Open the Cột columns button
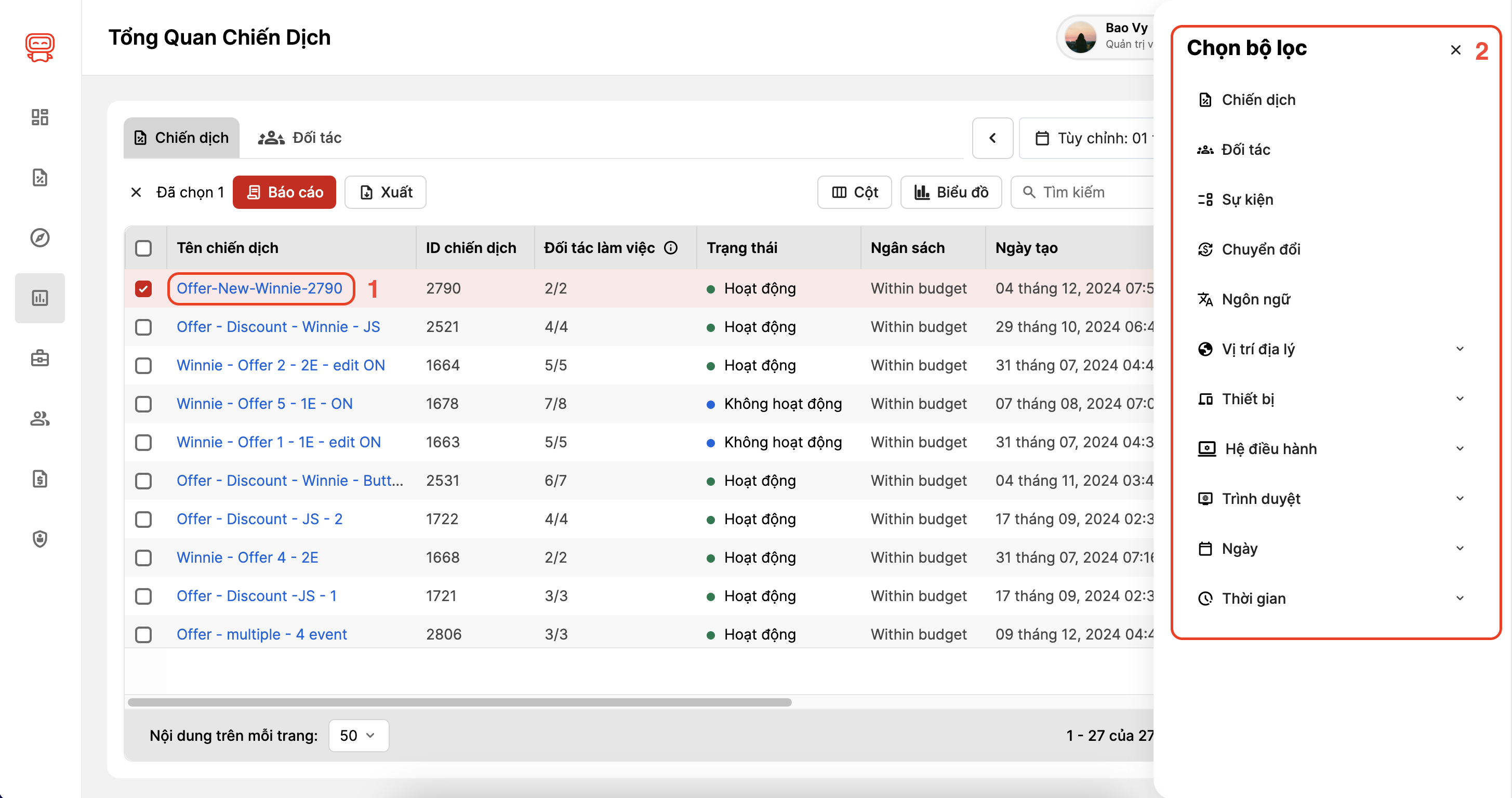The image size is (1512, 798). pyautogui.click(x=855, y=192)
